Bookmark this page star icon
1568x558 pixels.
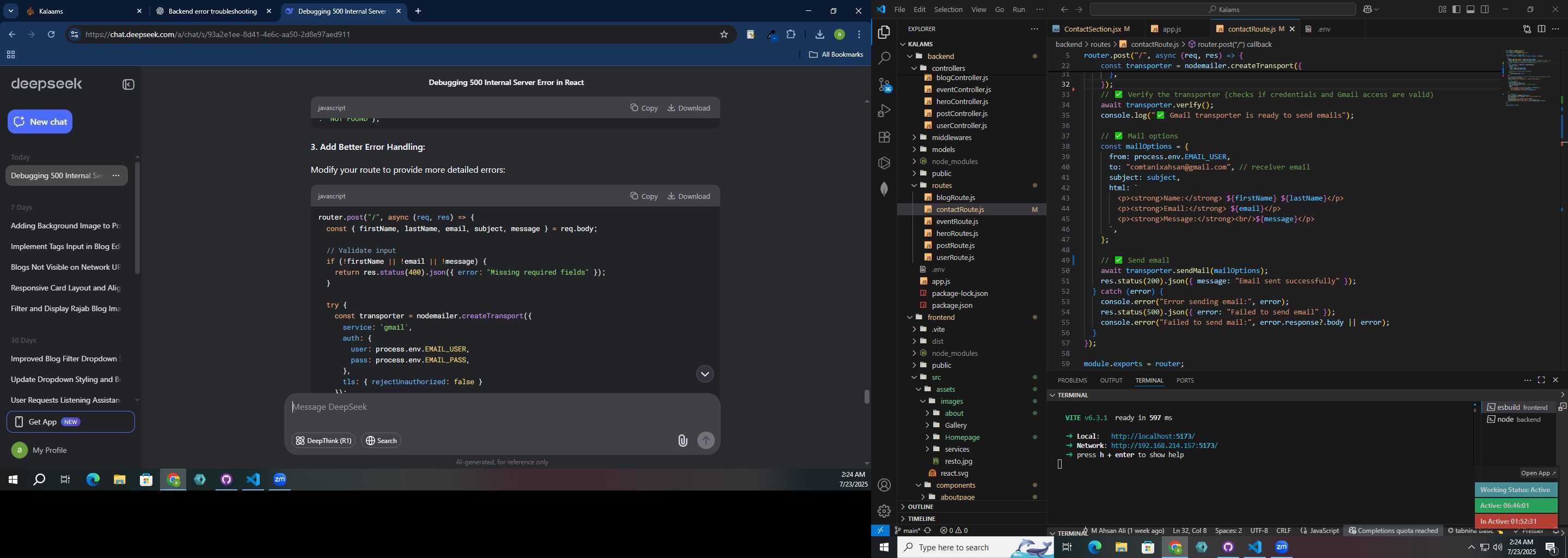click(x=724, y=35)
